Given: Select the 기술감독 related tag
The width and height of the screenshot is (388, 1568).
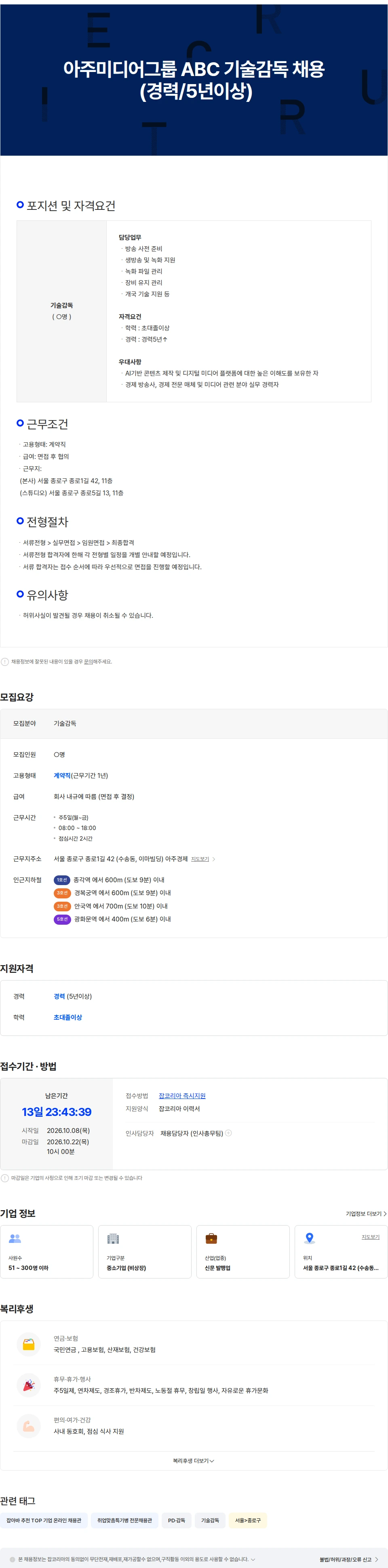Looking at the screenshot, I should (x=211, y=1520).
